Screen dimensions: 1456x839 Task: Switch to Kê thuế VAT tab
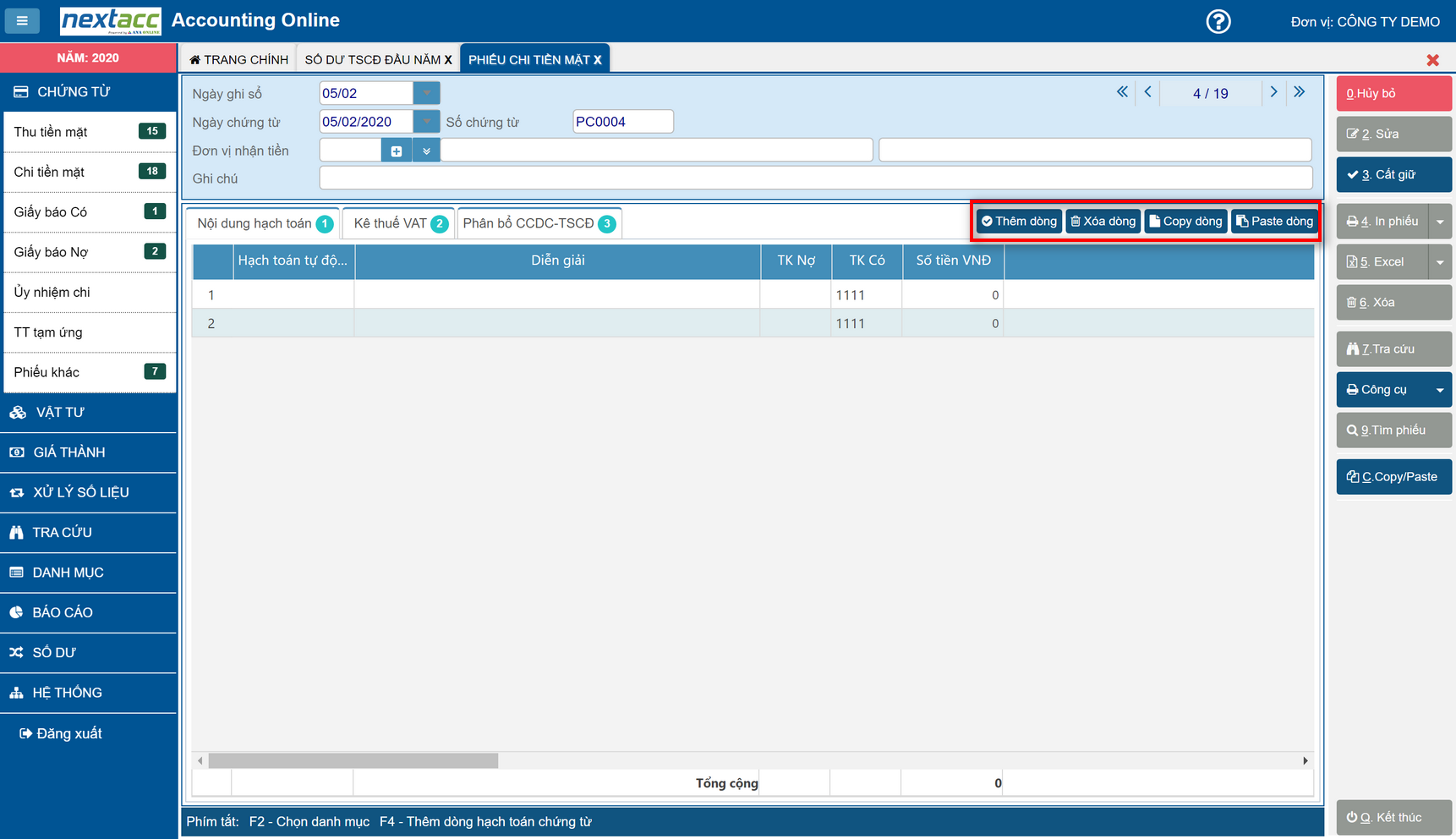pyautogui.click(x=398, y=223)
